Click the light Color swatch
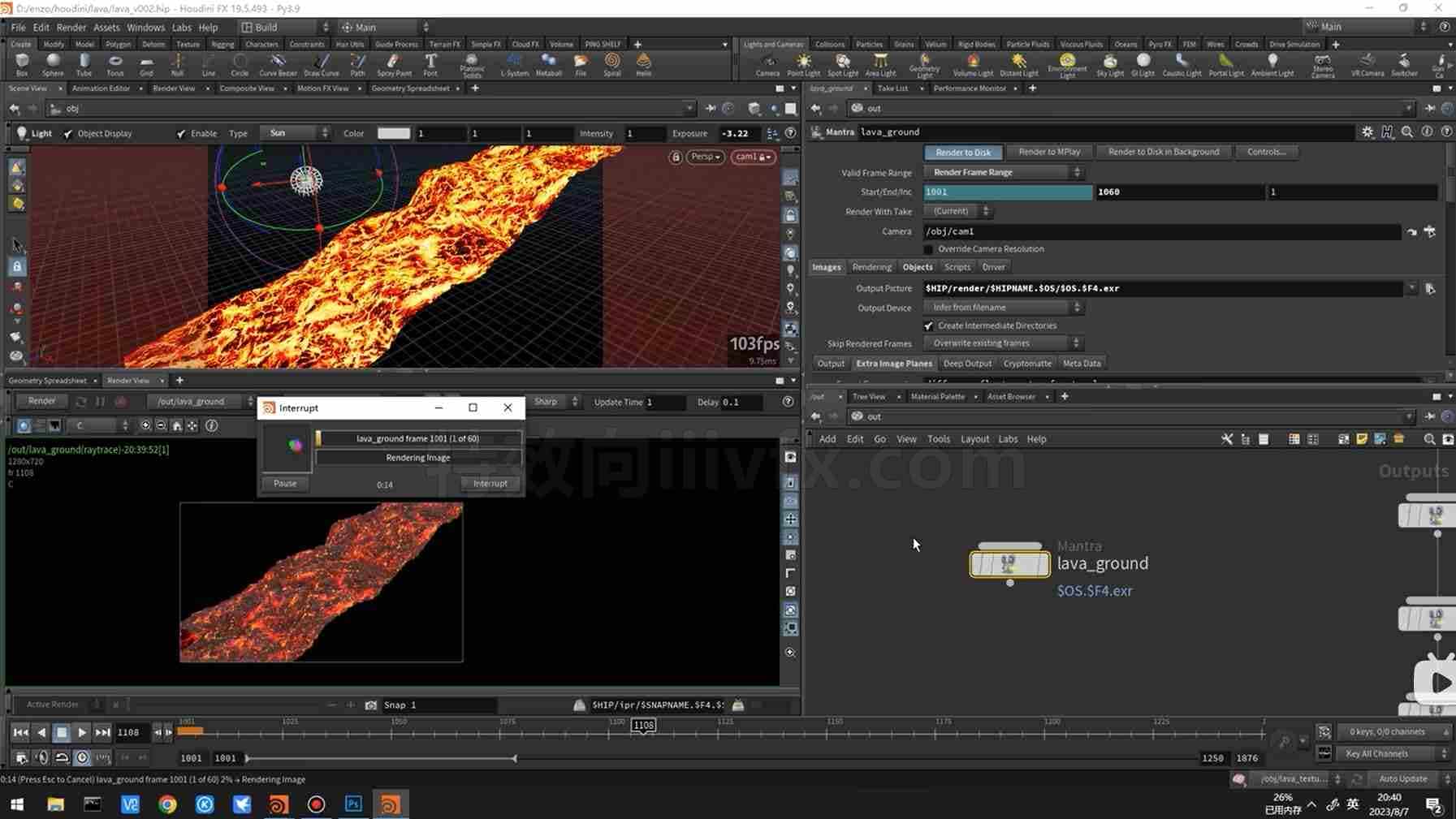Screen dimensions: 1456x819 click(394, 133)
